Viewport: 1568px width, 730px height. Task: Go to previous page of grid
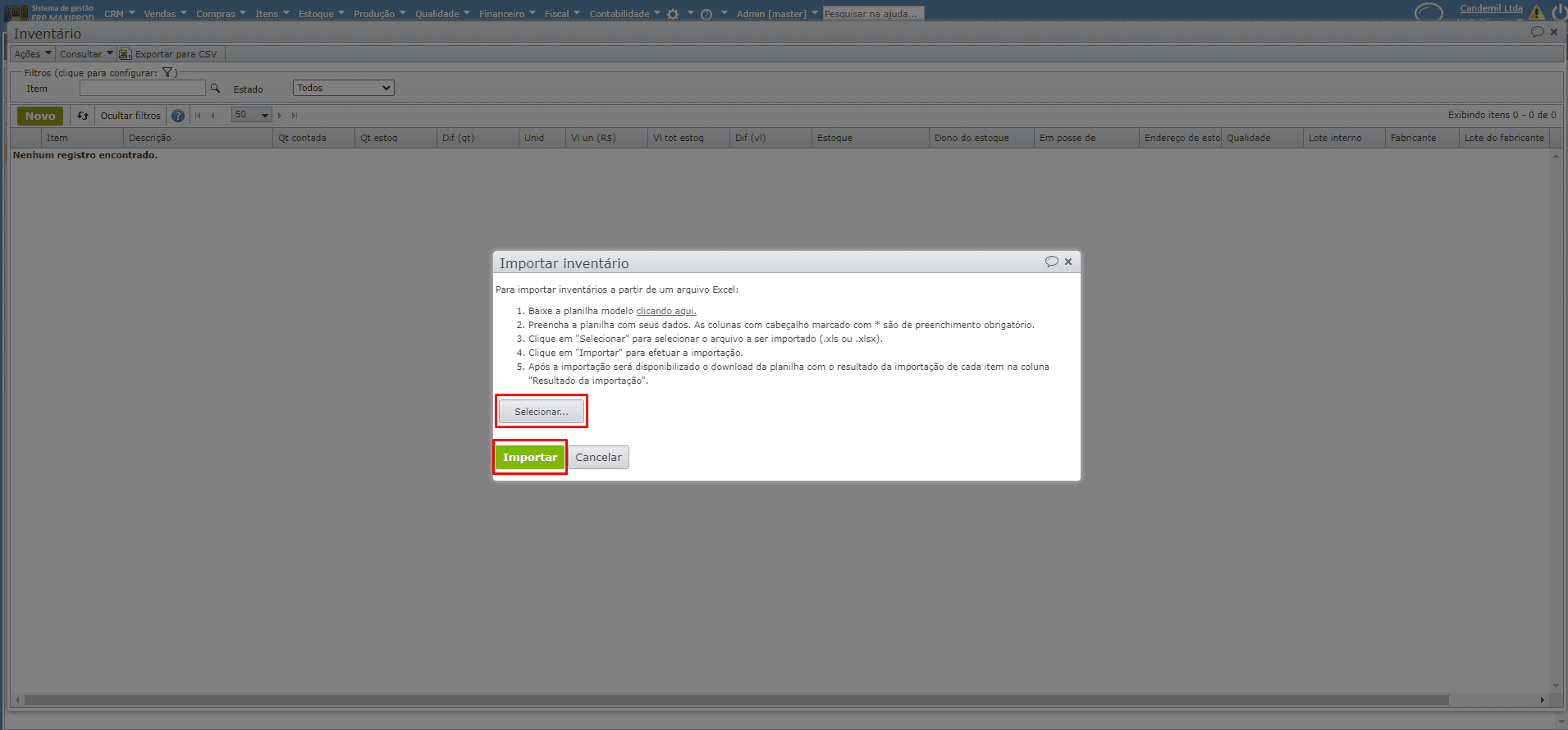213,116
